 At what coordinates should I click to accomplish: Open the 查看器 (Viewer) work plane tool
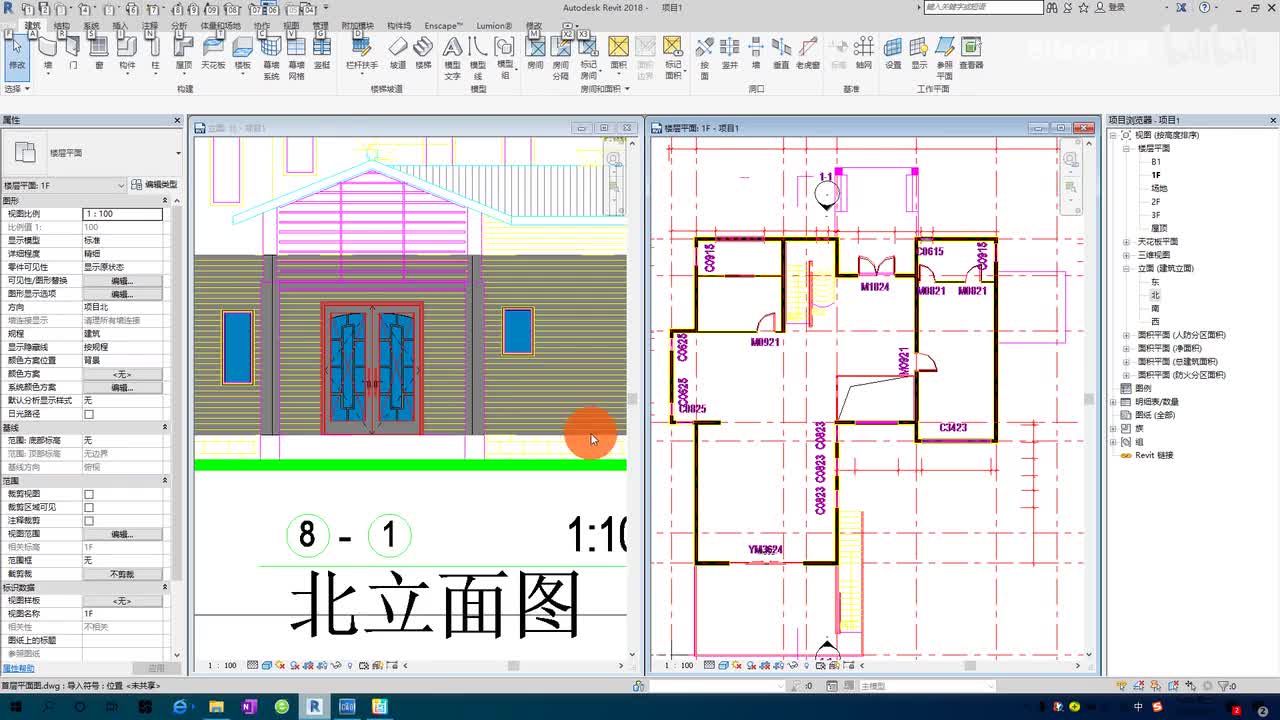click(x=971, y=52)
